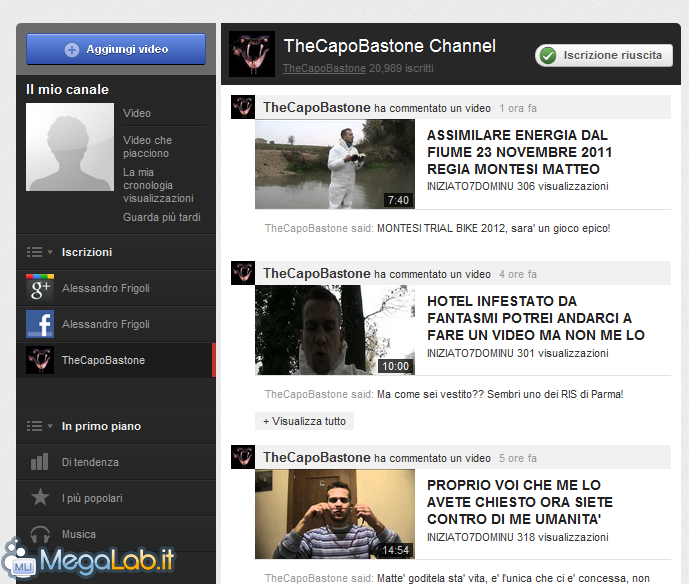Open HOTEL INFESTATO DA FANTASMI video title
The image size is (689, 584).
point(536,318)
